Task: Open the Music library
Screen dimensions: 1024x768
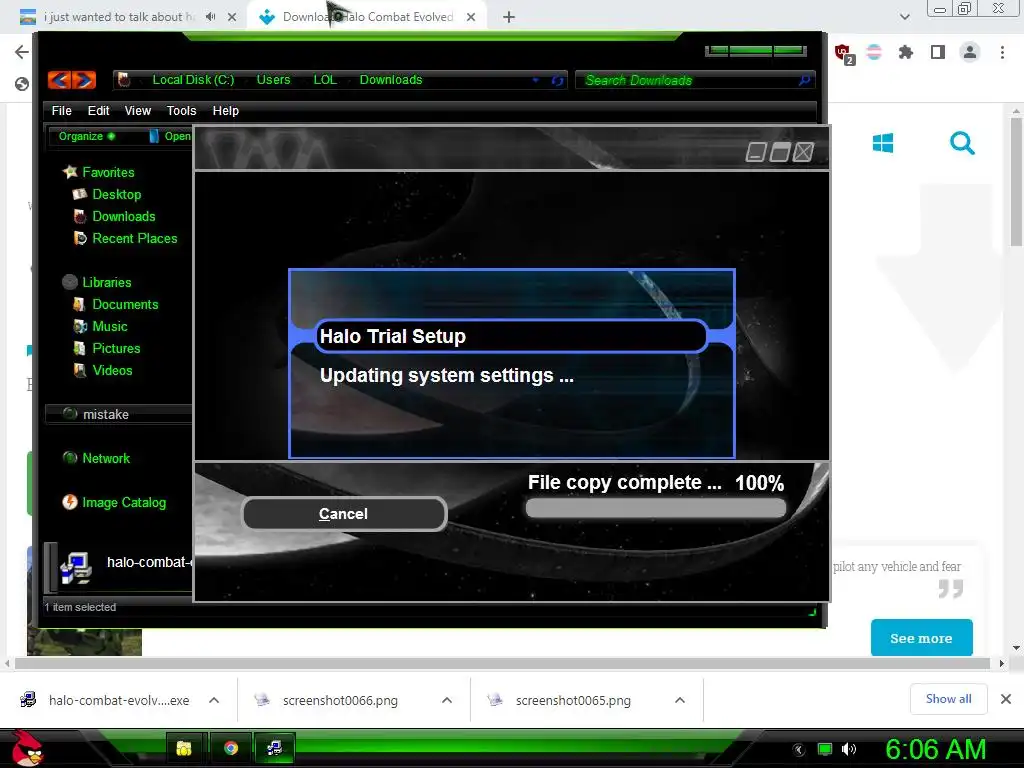Action: pos(101,326)
